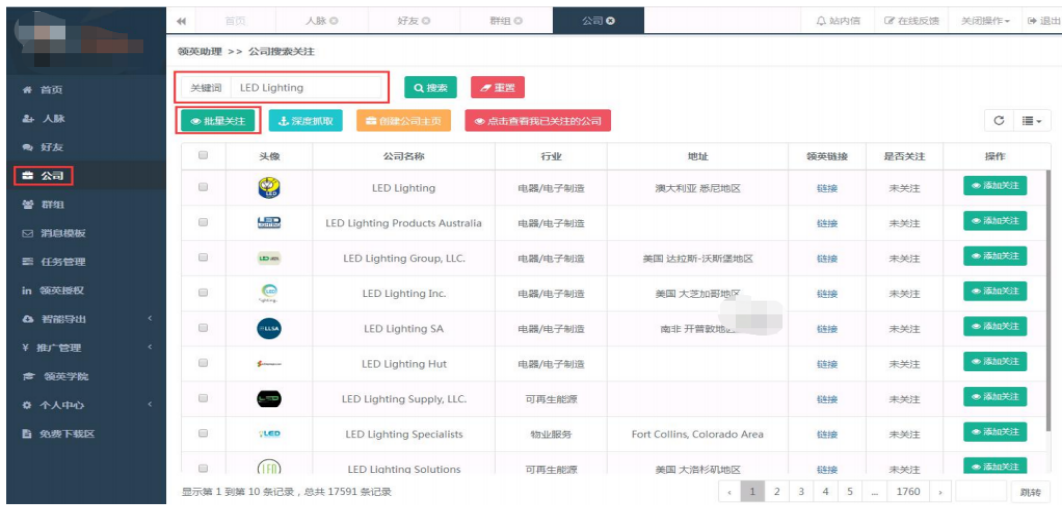Check LED Lighting Hut checkbox

[203, 363]
